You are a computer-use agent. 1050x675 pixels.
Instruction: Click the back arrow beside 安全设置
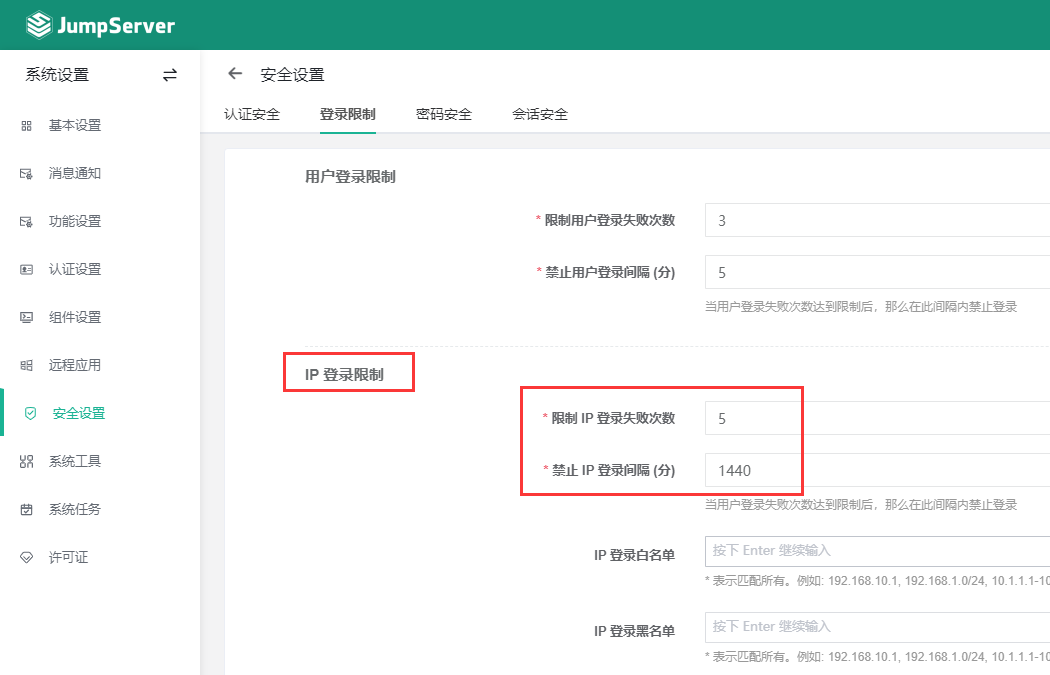pos(234,73)
